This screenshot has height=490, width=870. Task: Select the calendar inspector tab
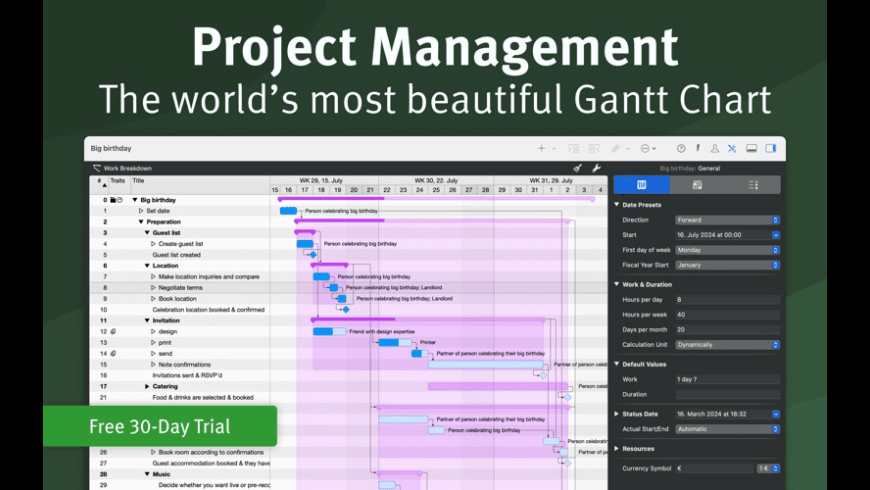(697, 185)
